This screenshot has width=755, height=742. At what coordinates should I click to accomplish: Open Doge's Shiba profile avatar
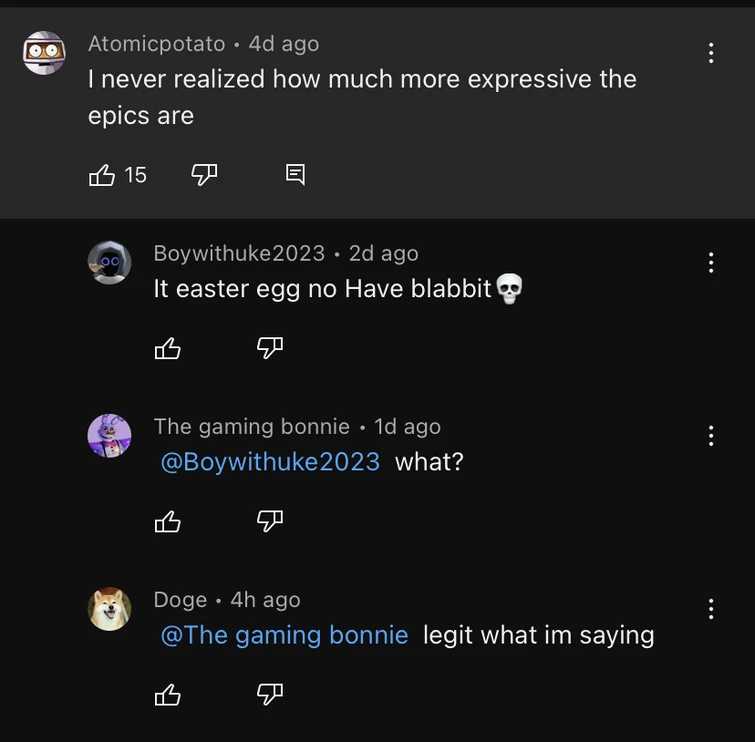click(x=109, y=609)
